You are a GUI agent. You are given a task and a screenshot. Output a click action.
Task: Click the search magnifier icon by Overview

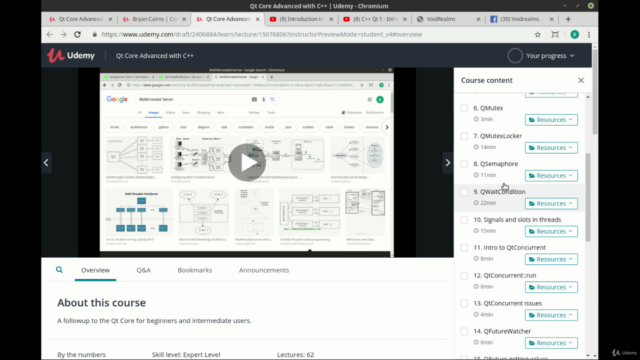(x=59, y=270)
